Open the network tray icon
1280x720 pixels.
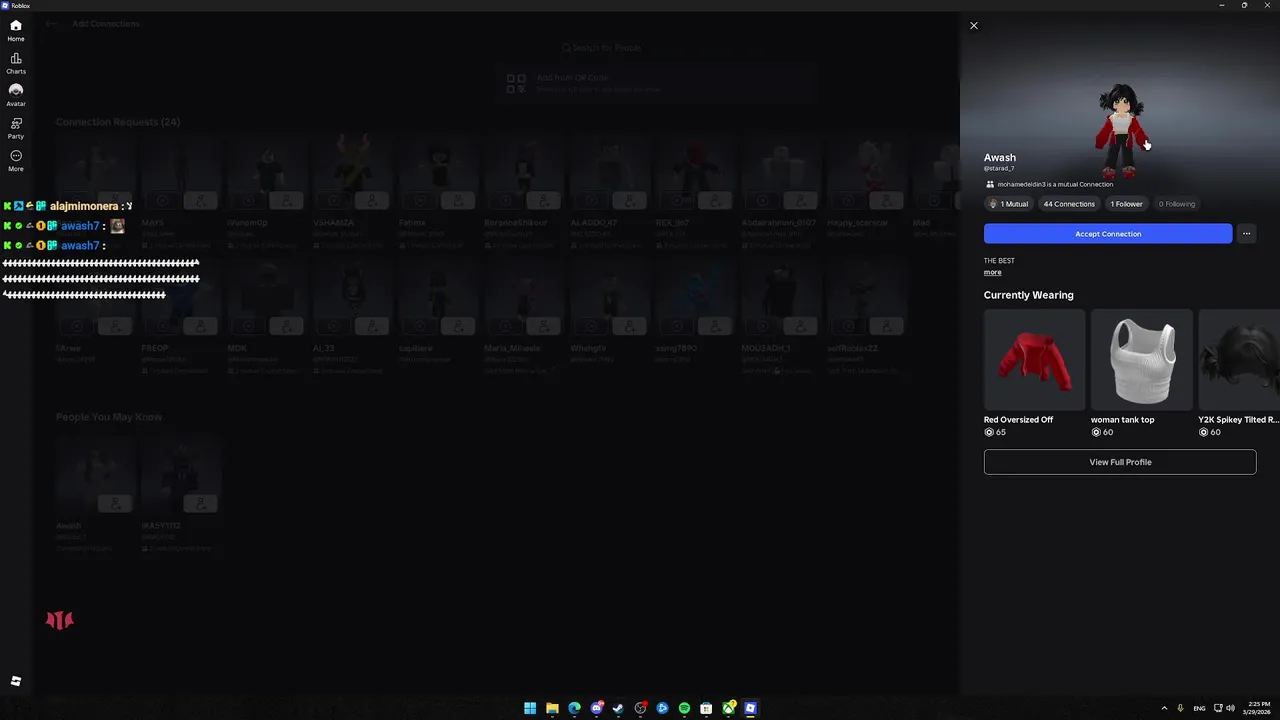1218,708
